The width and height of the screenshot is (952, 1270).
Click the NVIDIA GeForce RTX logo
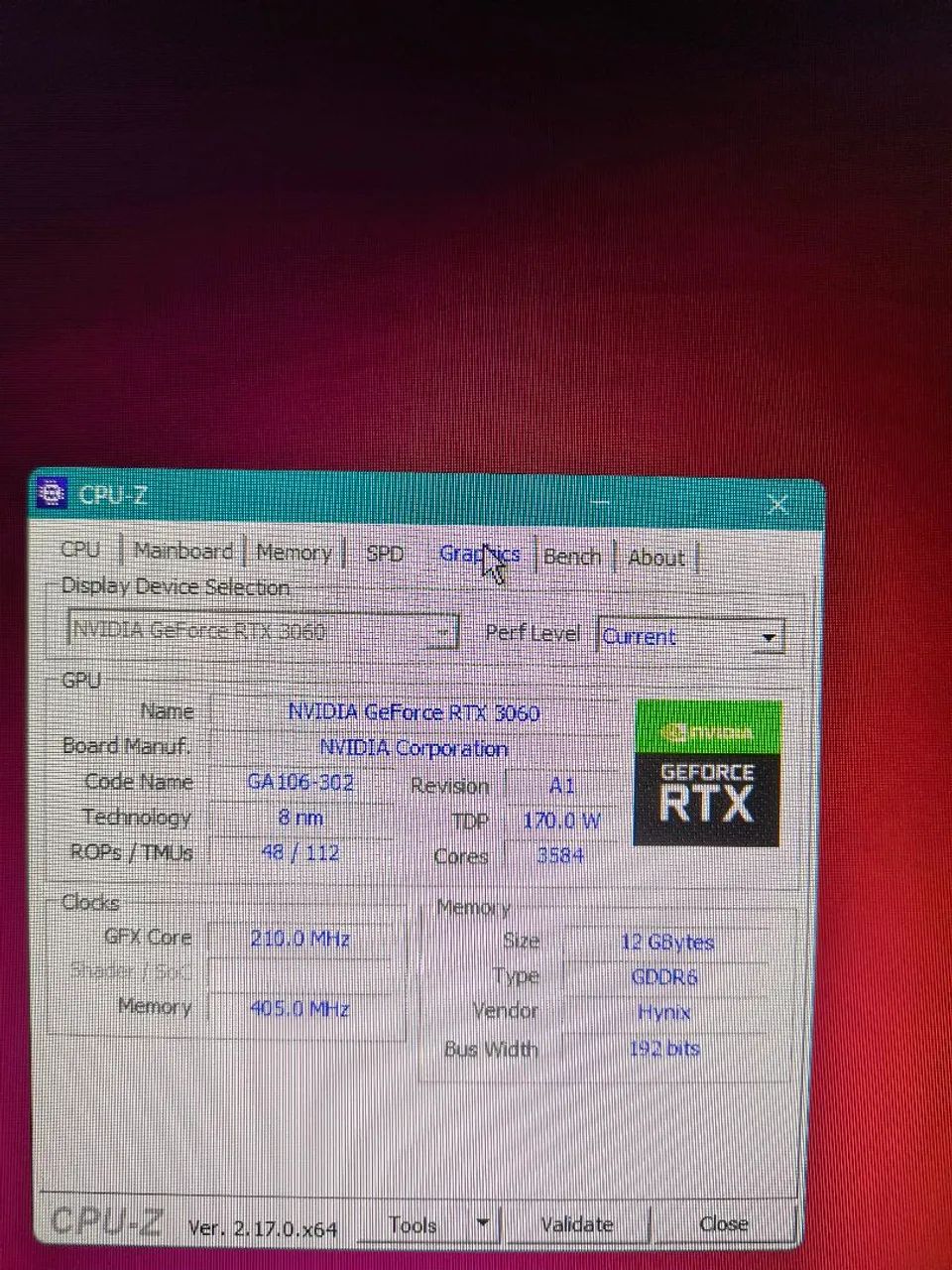[707, 774]
